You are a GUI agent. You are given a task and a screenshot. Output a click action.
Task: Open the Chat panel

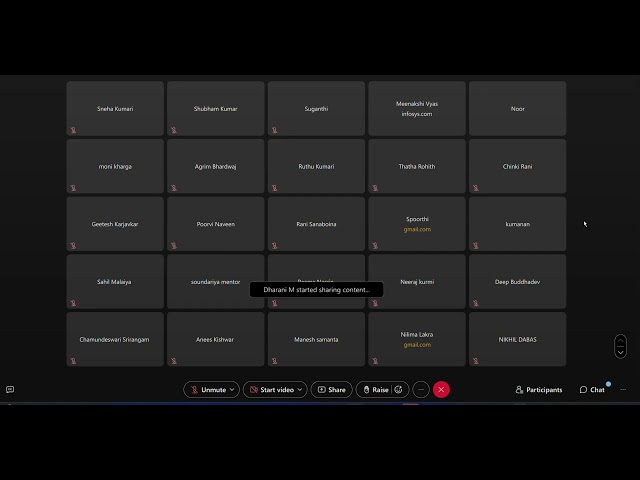point(592,390)
